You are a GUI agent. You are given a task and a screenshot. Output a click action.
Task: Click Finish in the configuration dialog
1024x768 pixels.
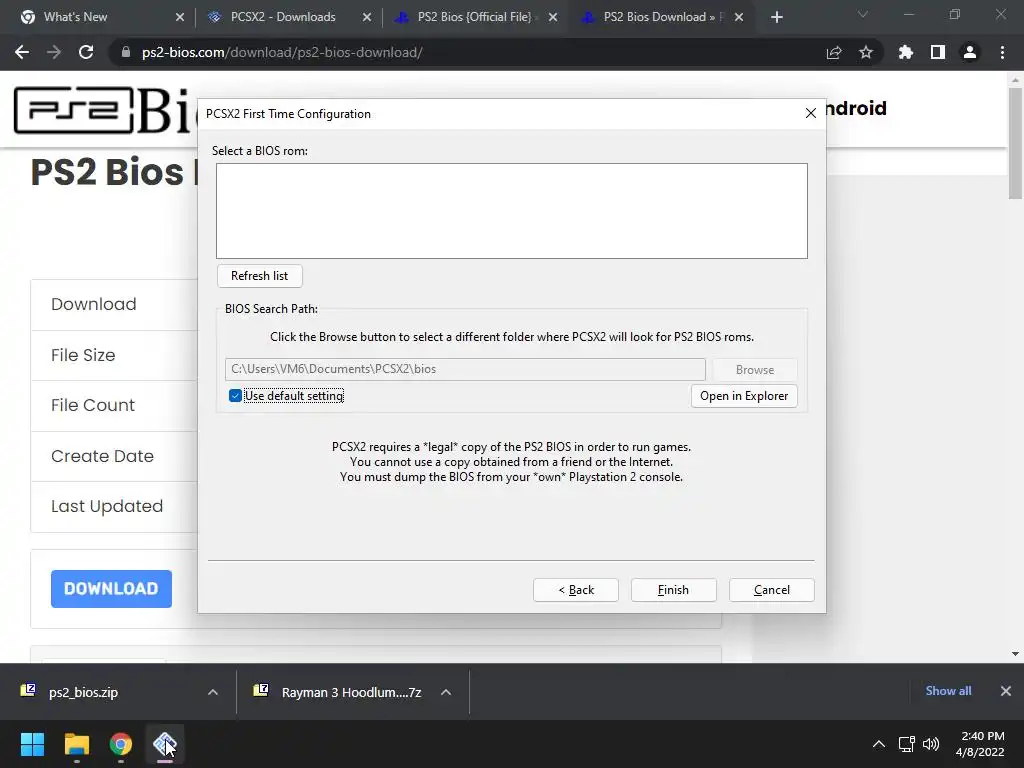[673, 590]
